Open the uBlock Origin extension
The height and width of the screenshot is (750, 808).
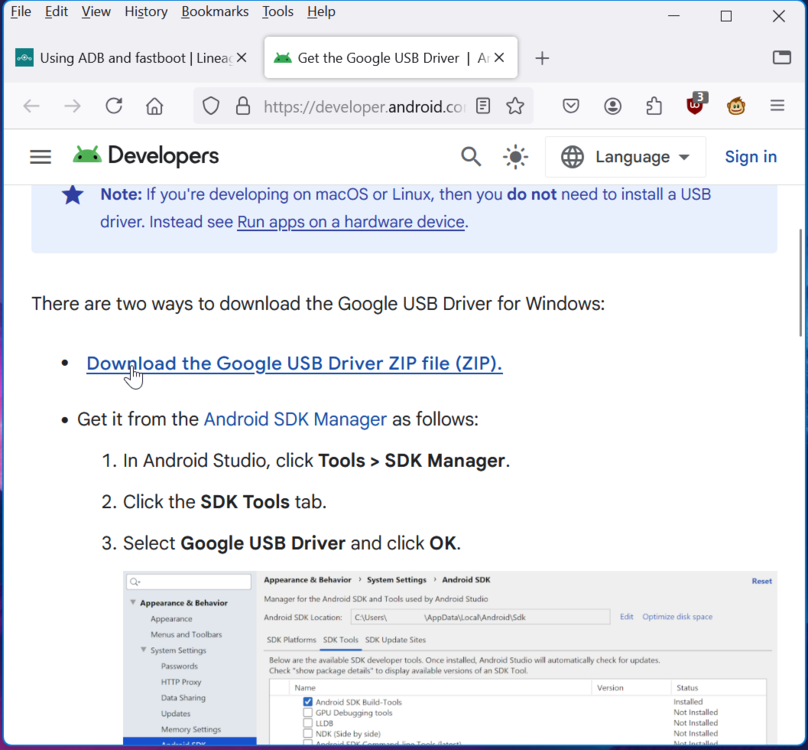[x=694, y=105]
